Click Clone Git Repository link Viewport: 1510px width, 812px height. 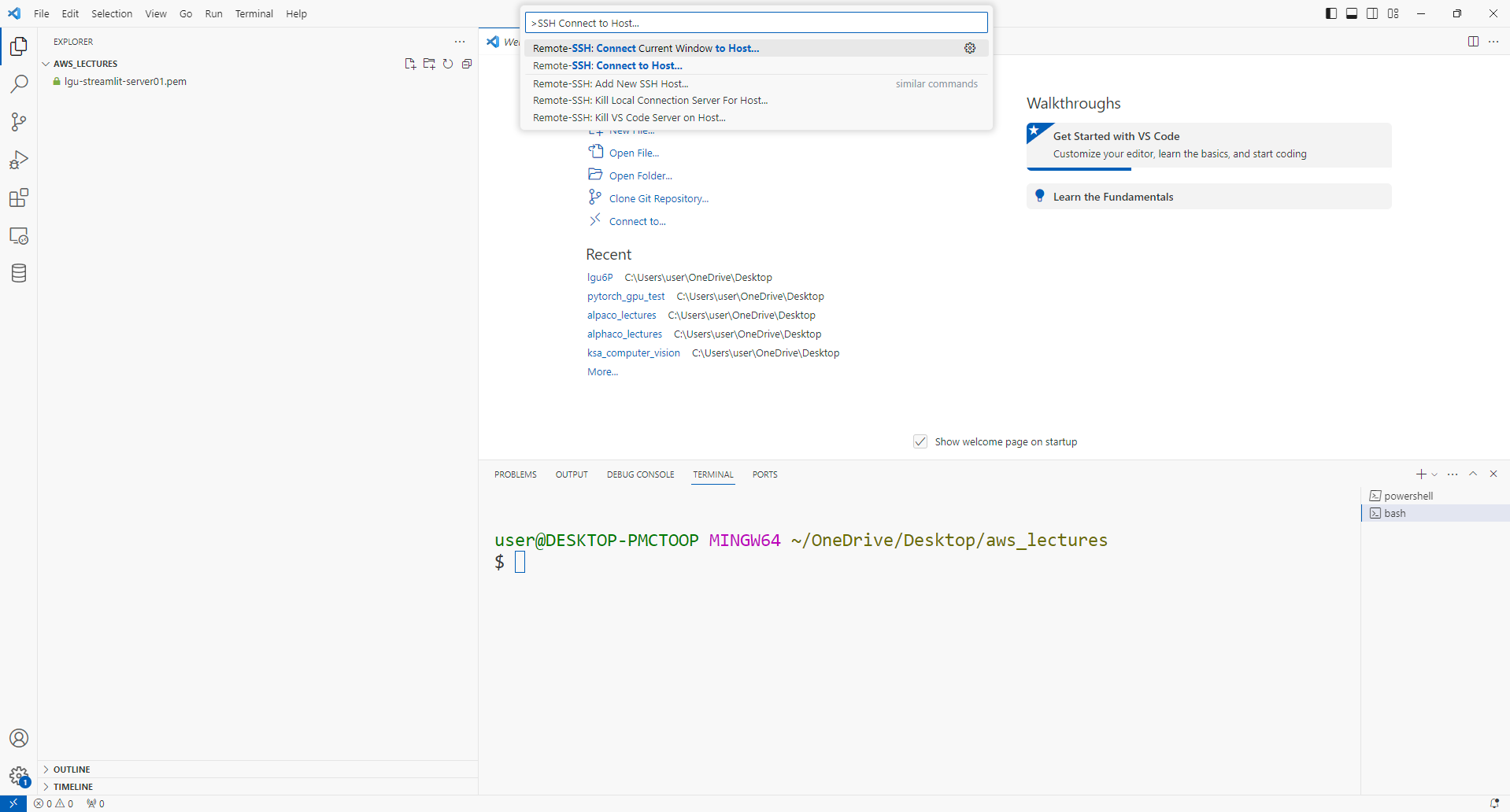tap(659, 198)
